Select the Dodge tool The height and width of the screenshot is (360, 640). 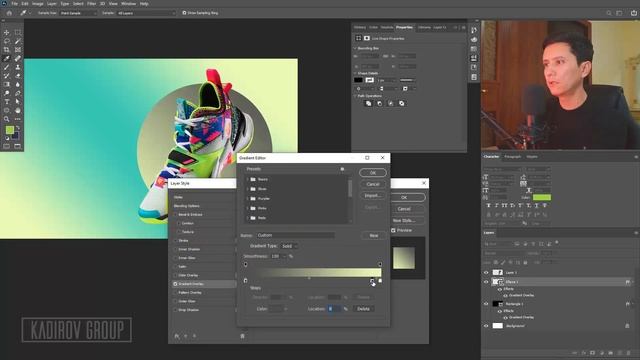7,93
